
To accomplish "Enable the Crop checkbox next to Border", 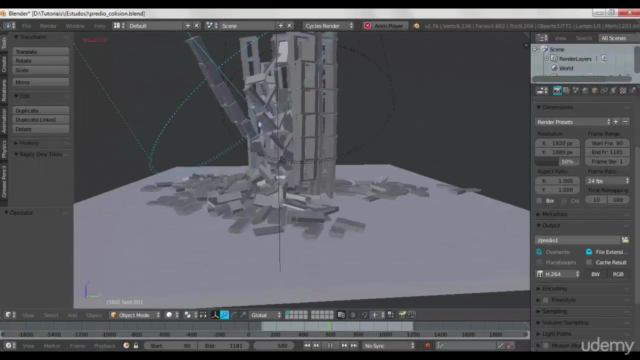I will 564,200.
